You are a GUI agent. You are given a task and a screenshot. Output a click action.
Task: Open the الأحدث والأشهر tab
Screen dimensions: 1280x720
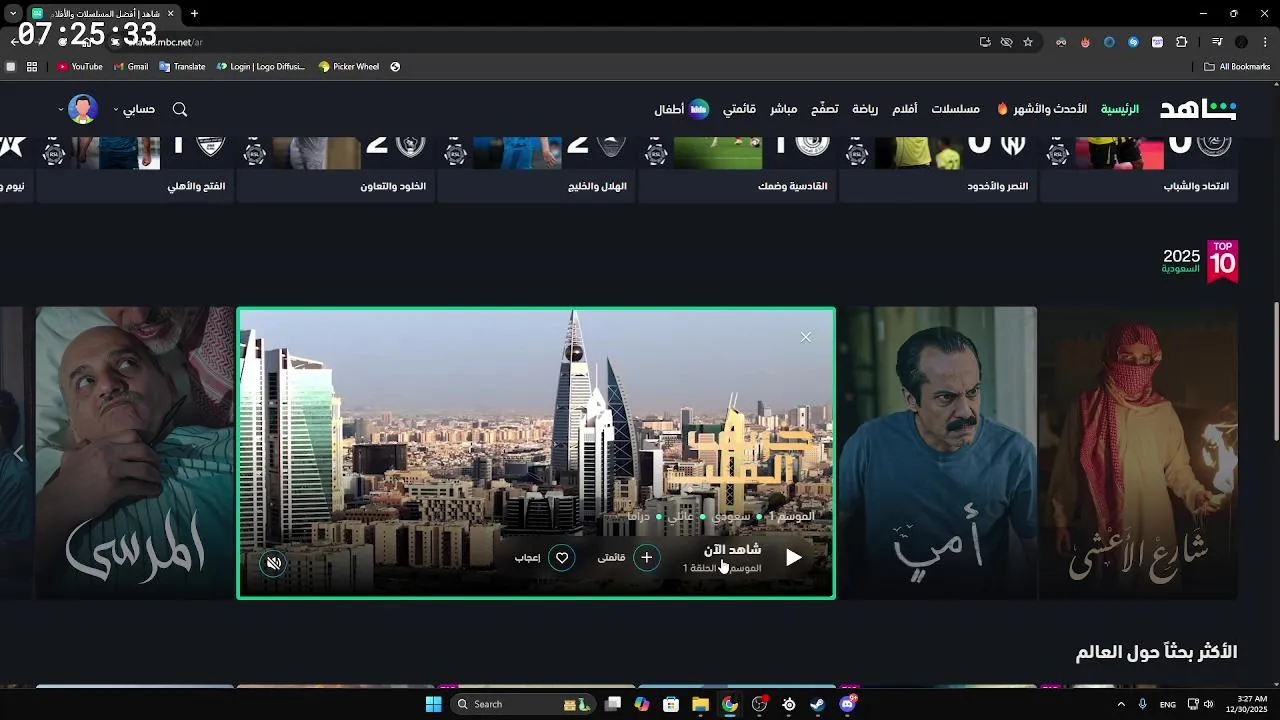[x=1042, y=109]
